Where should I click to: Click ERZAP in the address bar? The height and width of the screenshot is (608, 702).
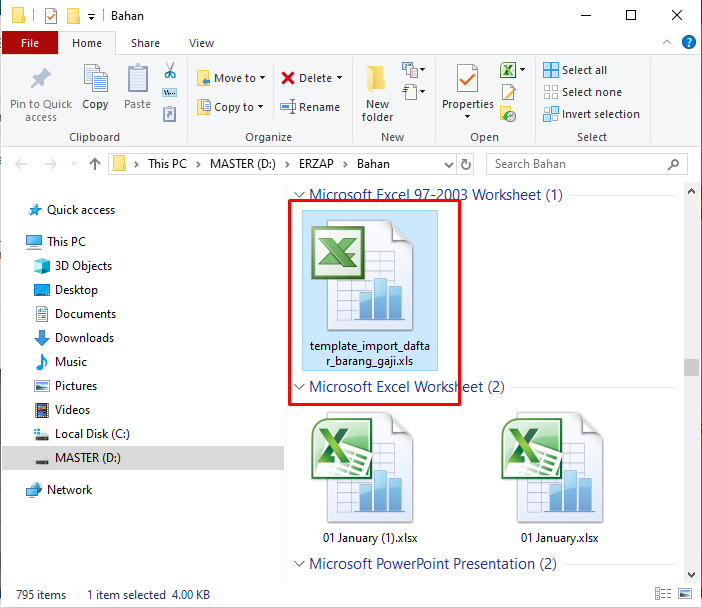tap(316, 164)
